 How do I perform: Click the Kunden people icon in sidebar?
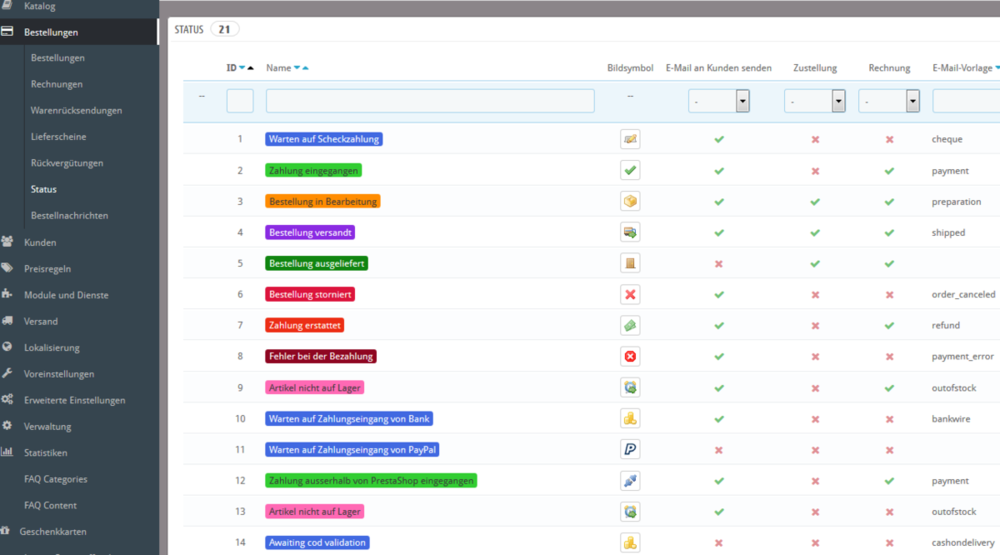pos(7,242)
